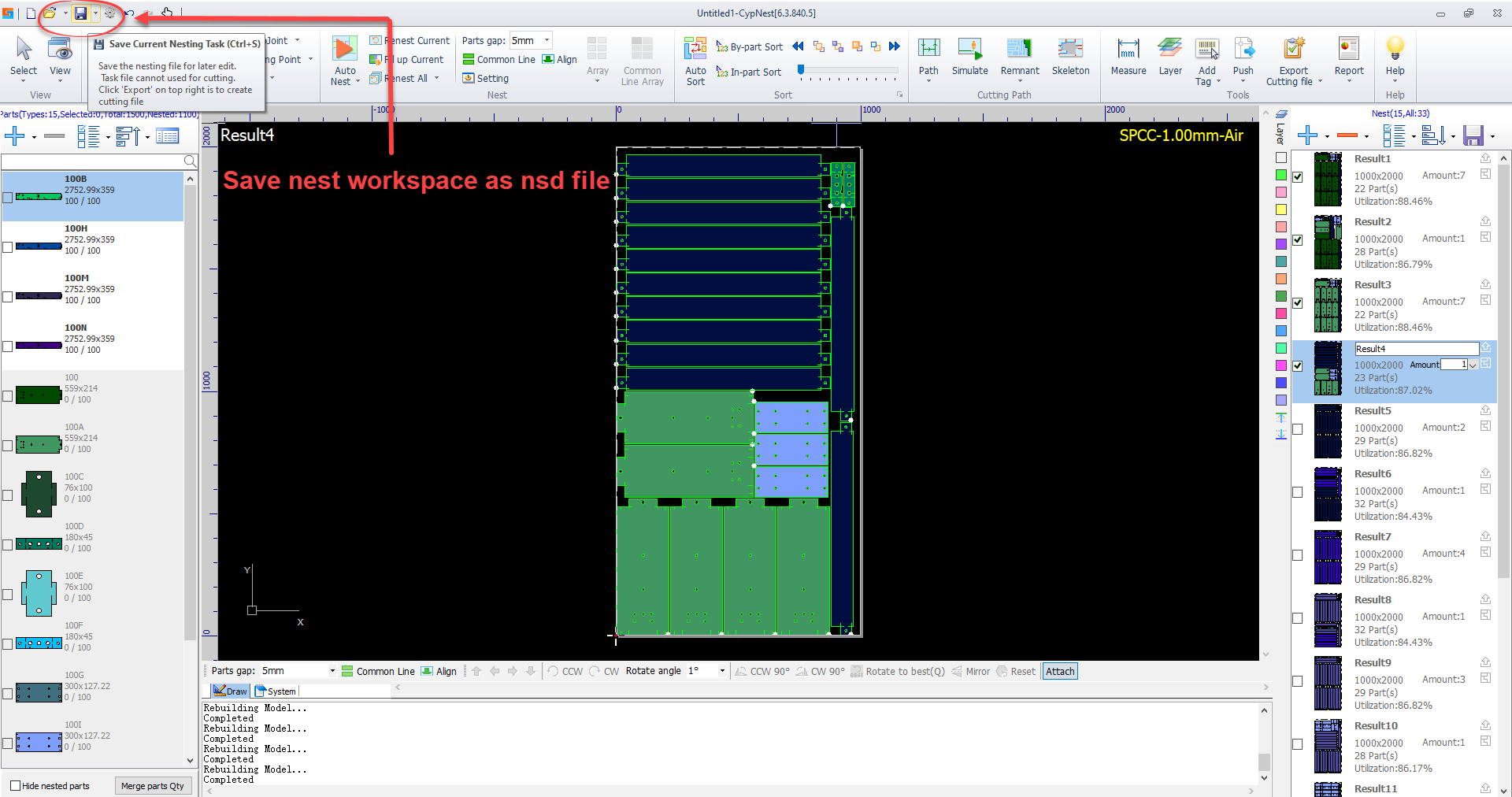
Task: Uncheck Result1 checkbox
Action: click(x=1298, y=177)
